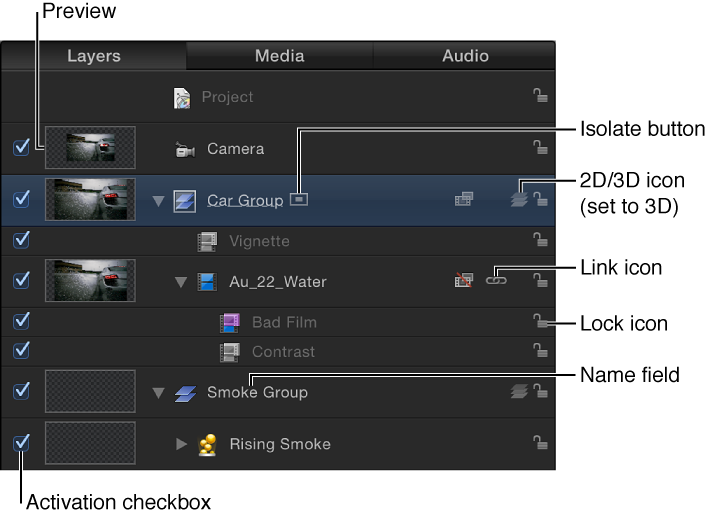Select the Car Group name field
This screenshot has height=520, width=712.
(x=245, y=200)
